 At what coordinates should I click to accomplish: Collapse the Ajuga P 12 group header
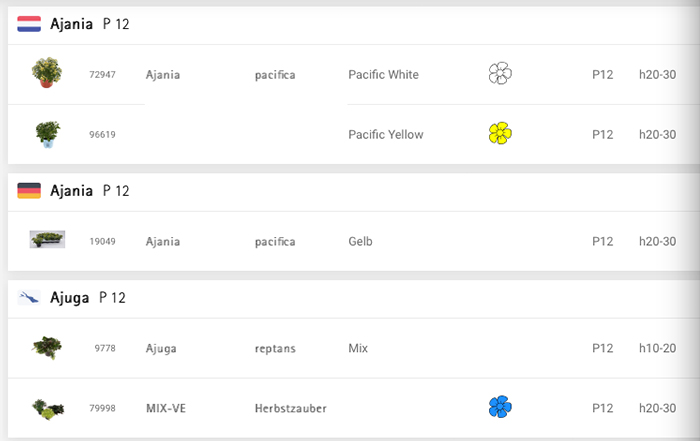[354, 299]
